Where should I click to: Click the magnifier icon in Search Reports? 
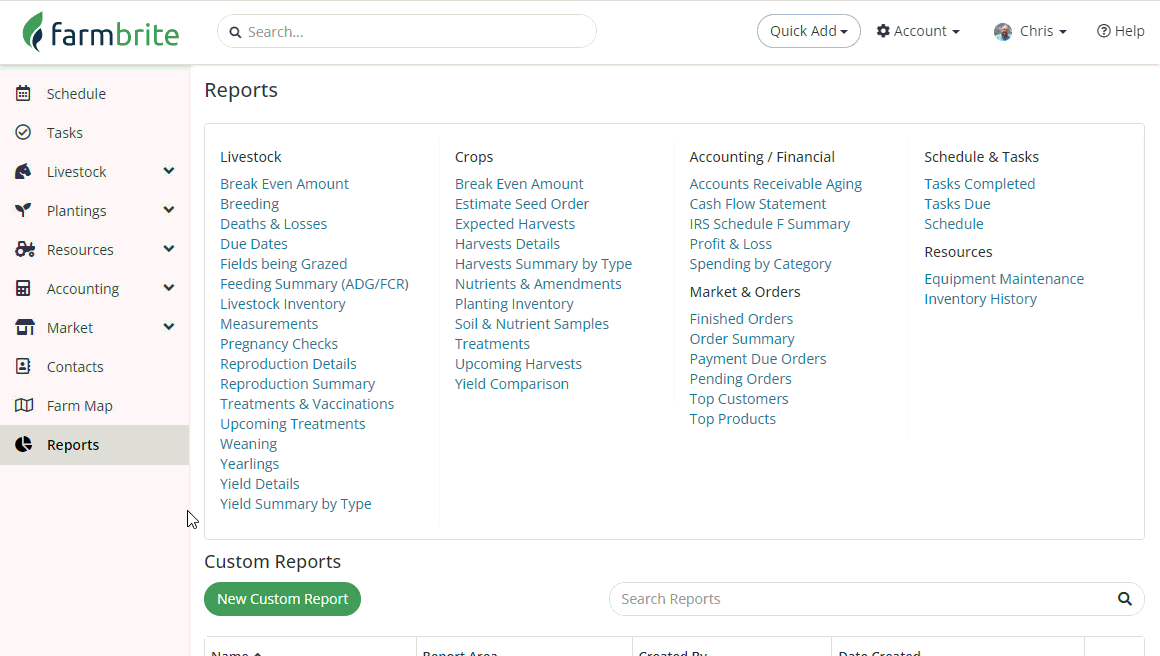1124,599
